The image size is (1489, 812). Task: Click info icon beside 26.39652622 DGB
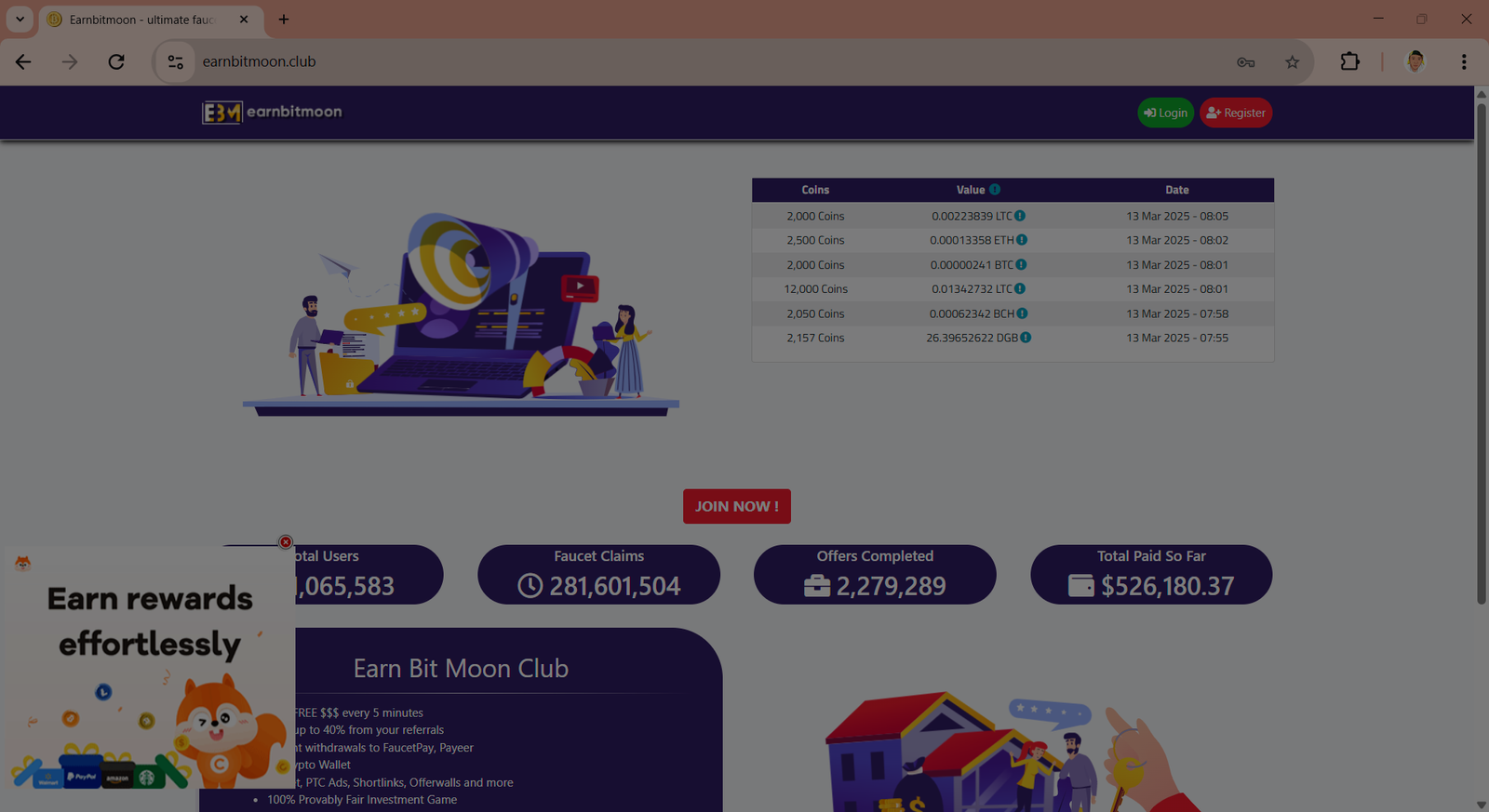[x=1026, y=338]
